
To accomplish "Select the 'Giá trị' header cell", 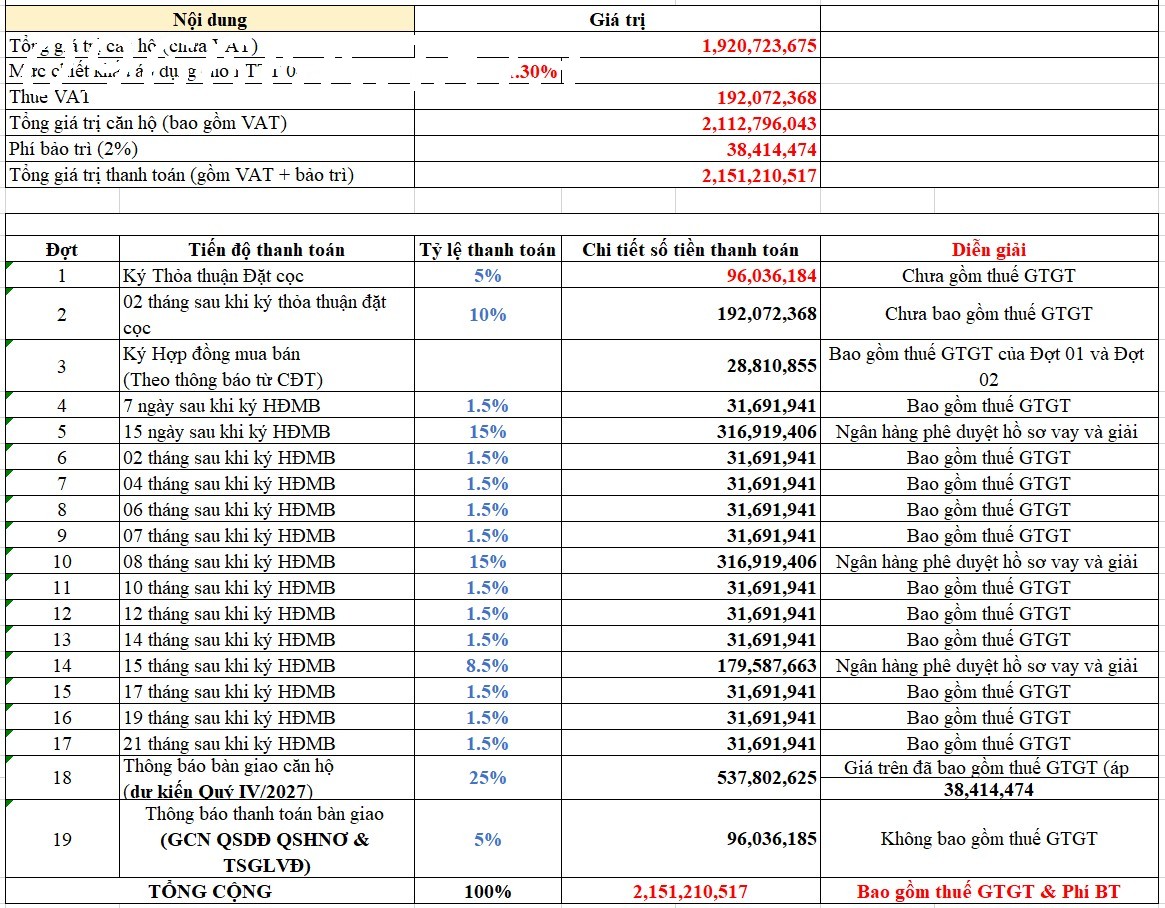I will [617, 19].
